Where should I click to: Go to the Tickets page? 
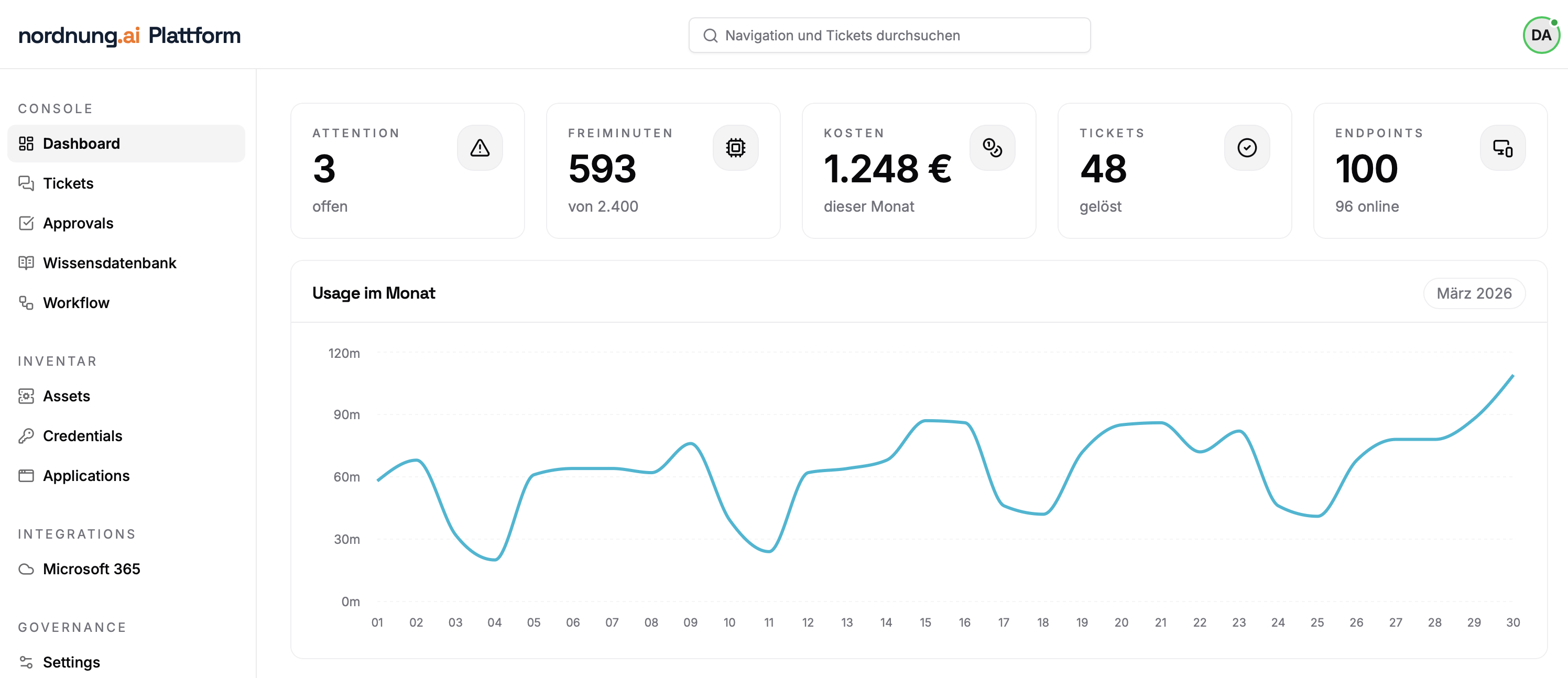point(126,183)
